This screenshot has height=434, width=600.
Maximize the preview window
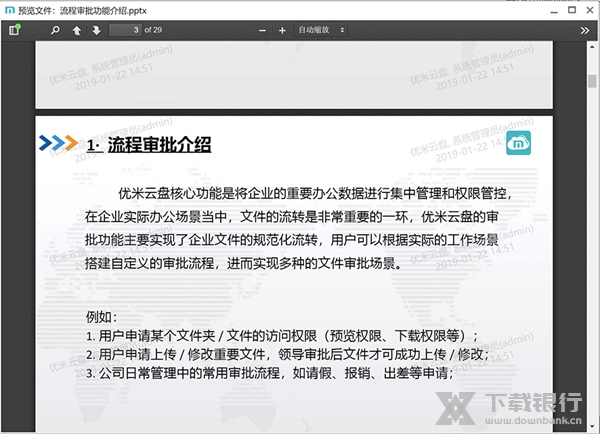(572, 10)
